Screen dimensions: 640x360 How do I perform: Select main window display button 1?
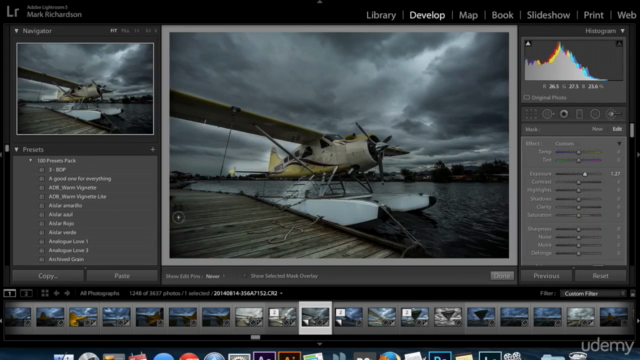point(9,293)
